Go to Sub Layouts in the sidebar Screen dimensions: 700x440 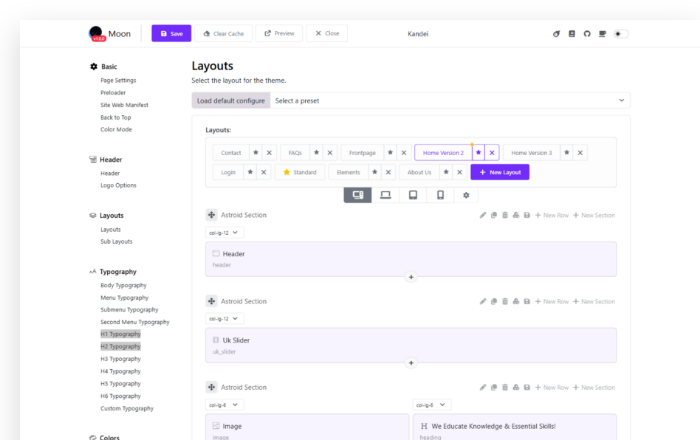(116, 241)
